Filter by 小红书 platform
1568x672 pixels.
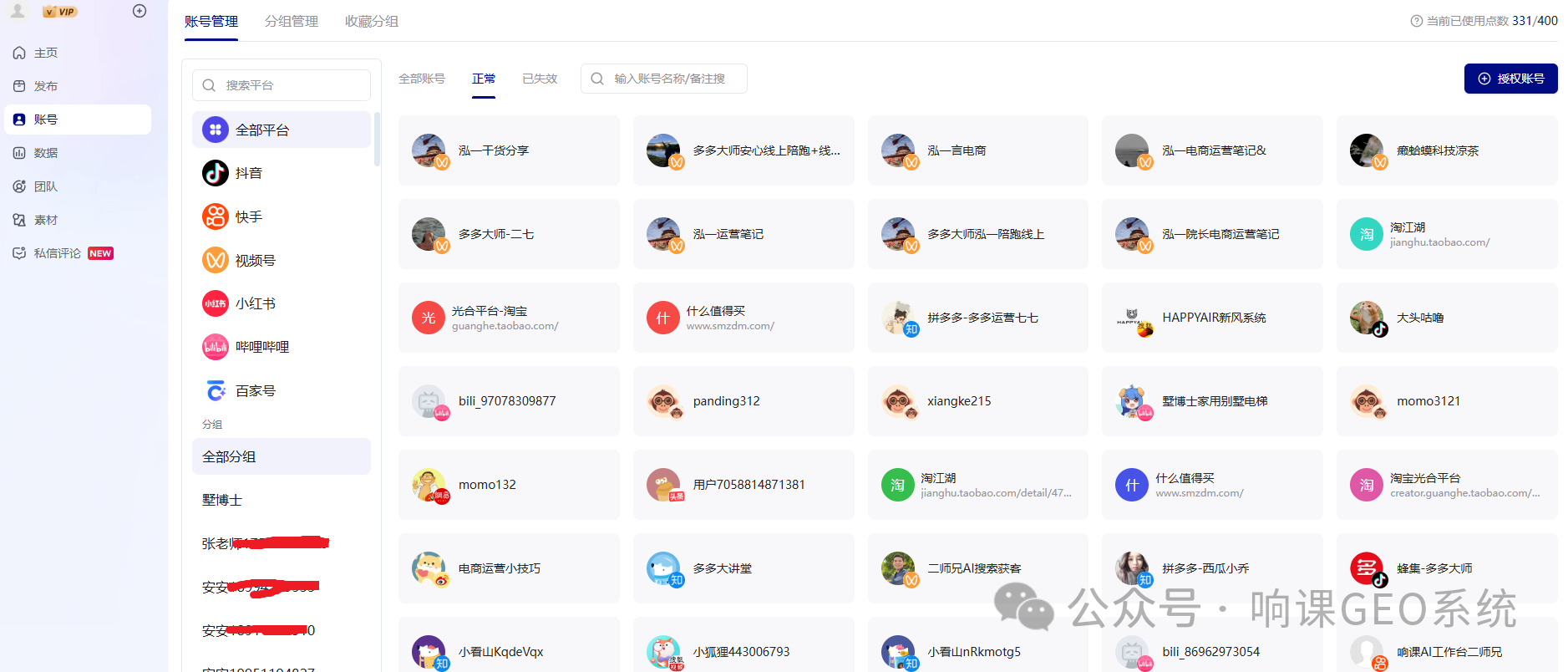coord(282,303)
